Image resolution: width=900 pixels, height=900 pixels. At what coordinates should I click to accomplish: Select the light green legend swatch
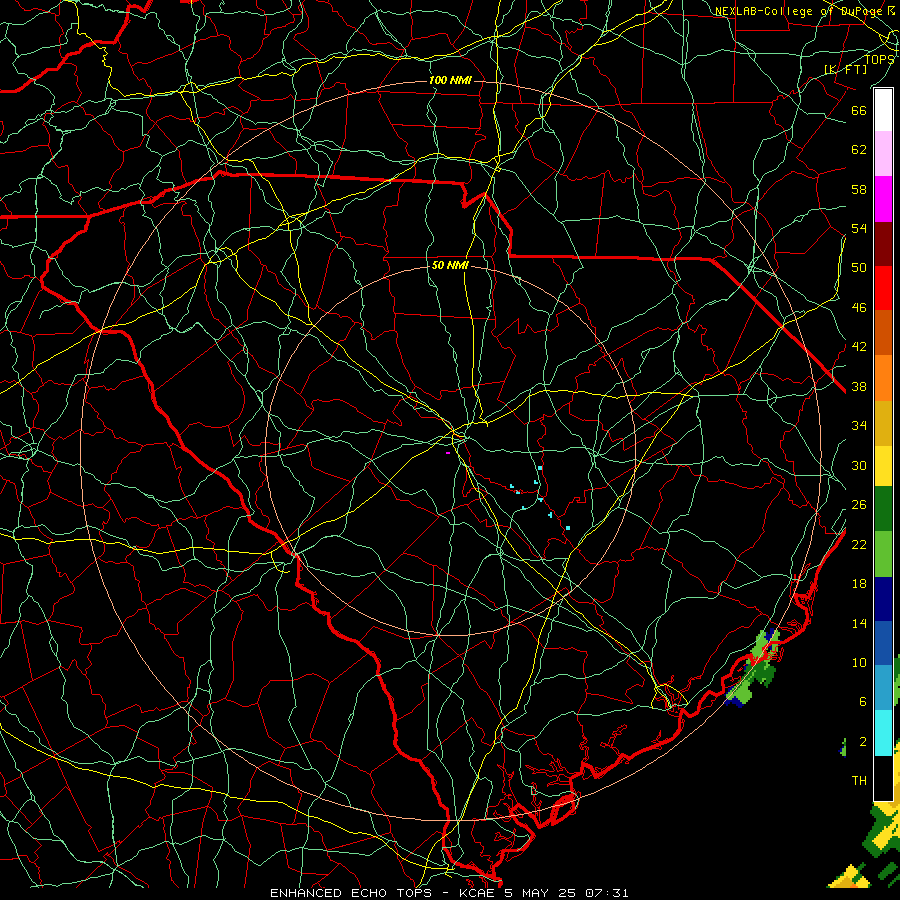pos(883,554)
